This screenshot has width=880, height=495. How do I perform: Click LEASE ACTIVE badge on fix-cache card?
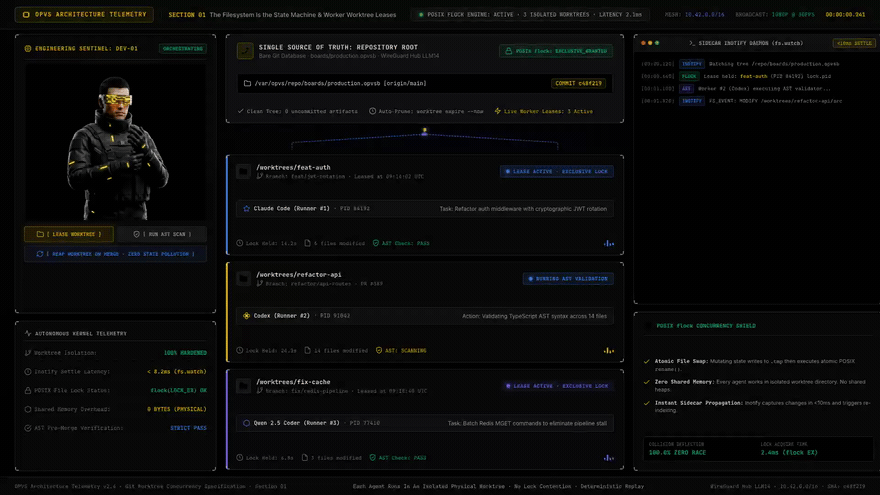pyautogui.click(x=557, y=386)
